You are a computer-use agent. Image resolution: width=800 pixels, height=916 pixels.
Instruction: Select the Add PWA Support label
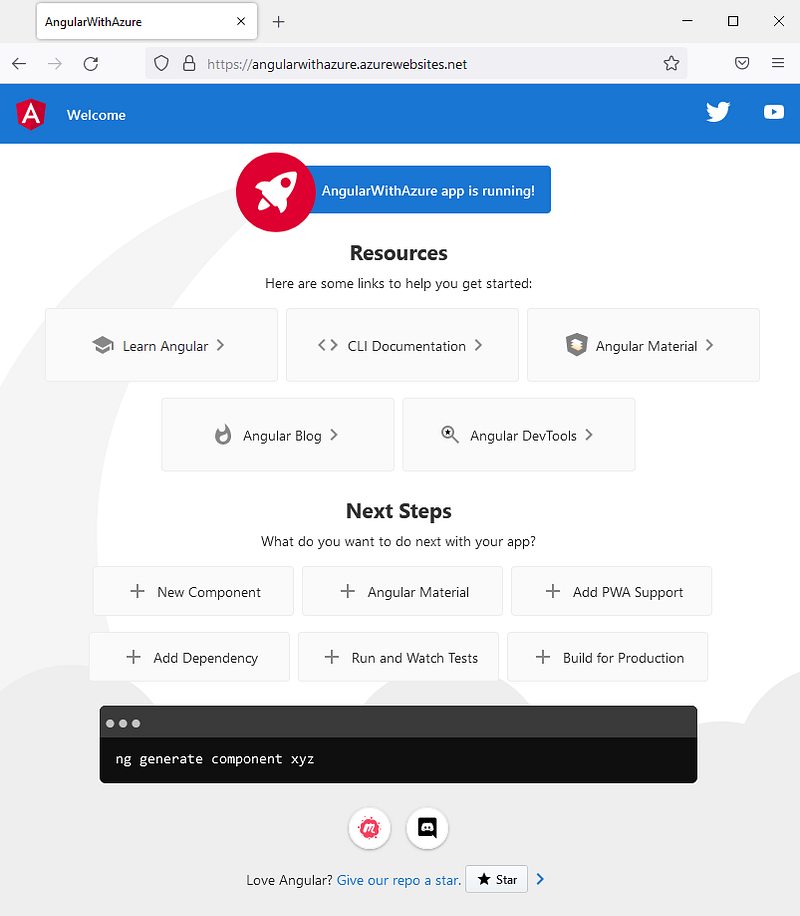point(628,592)
